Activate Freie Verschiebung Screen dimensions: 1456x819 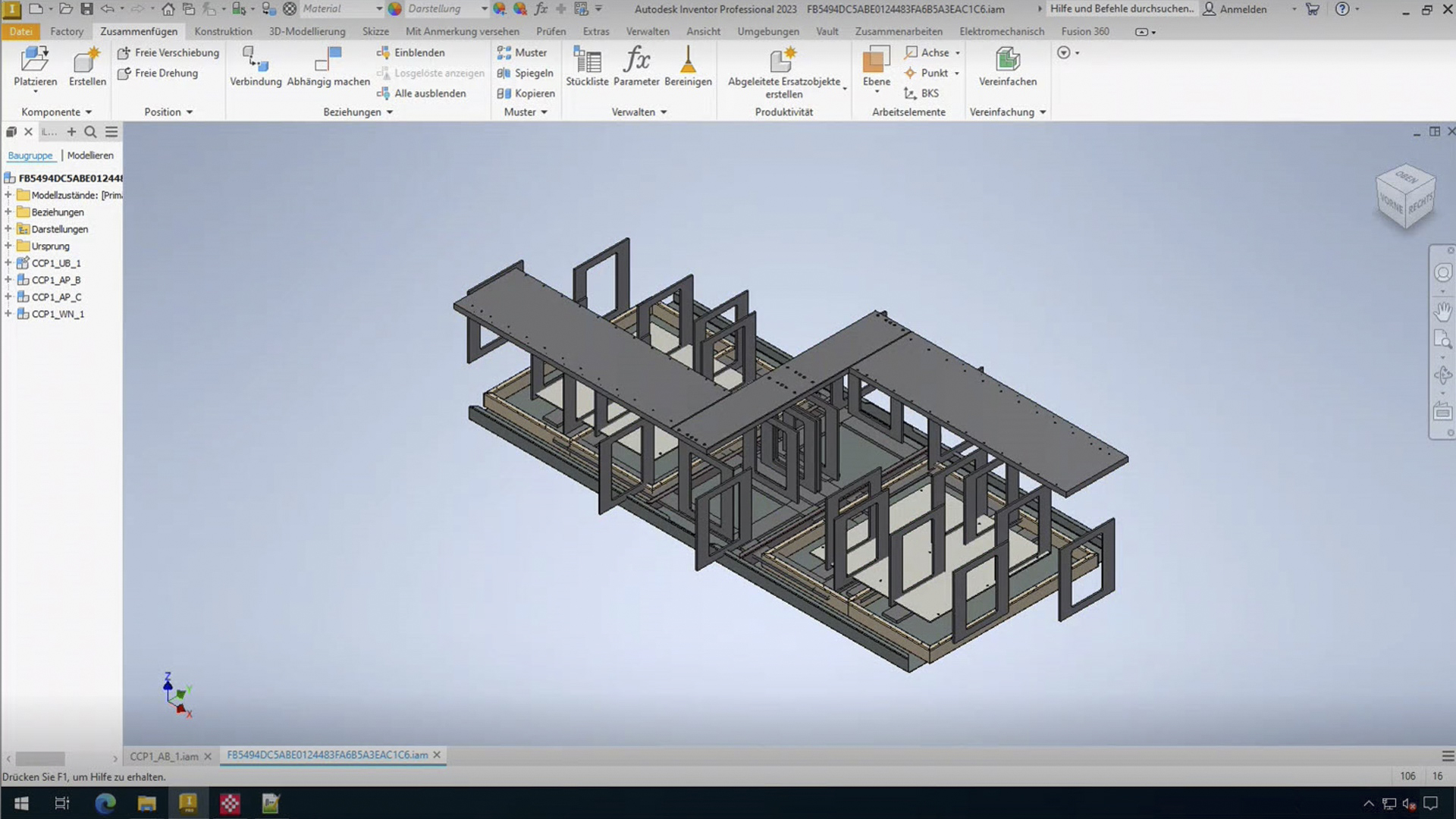point(168,52)
